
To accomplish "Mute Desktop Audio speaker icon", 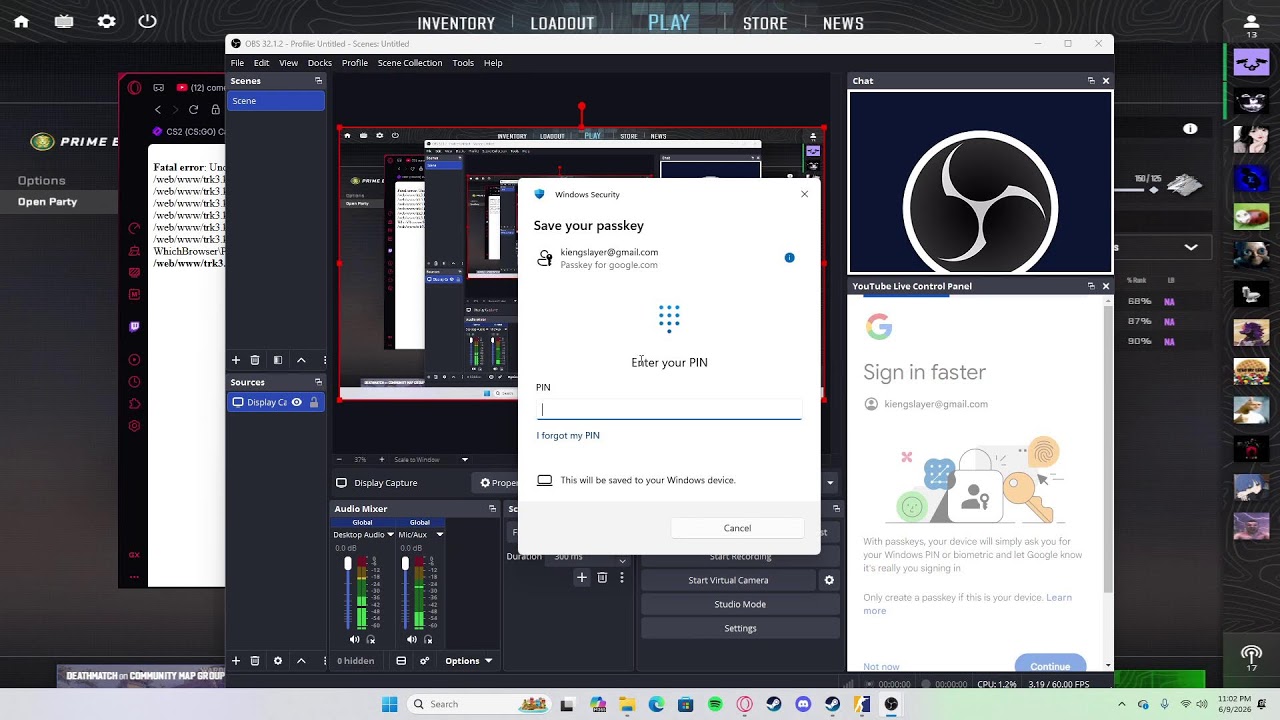I will tap(354, 639).
